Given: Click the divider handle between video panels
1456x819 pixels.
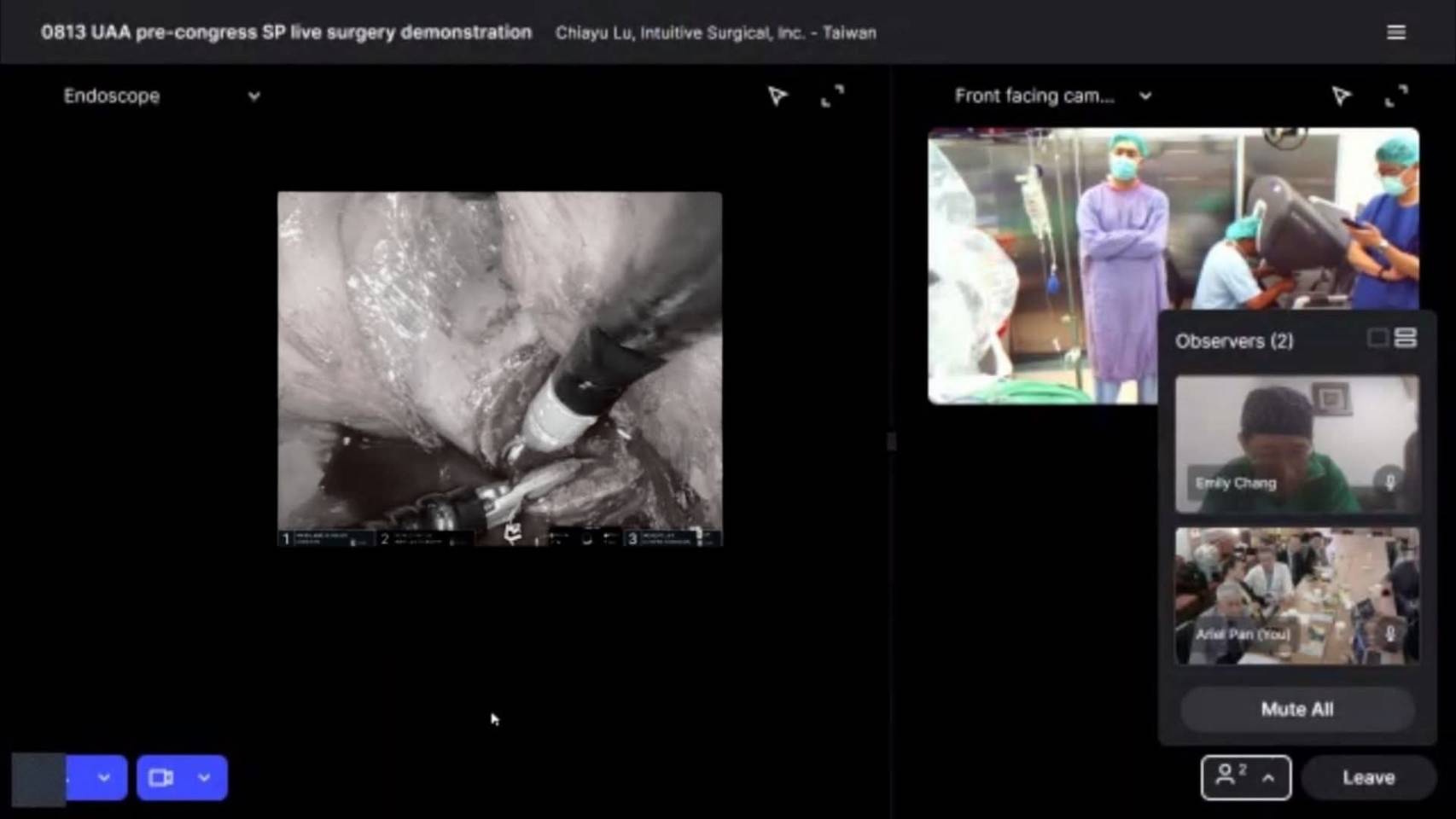Looking at the screenshot, I should 891,441.
